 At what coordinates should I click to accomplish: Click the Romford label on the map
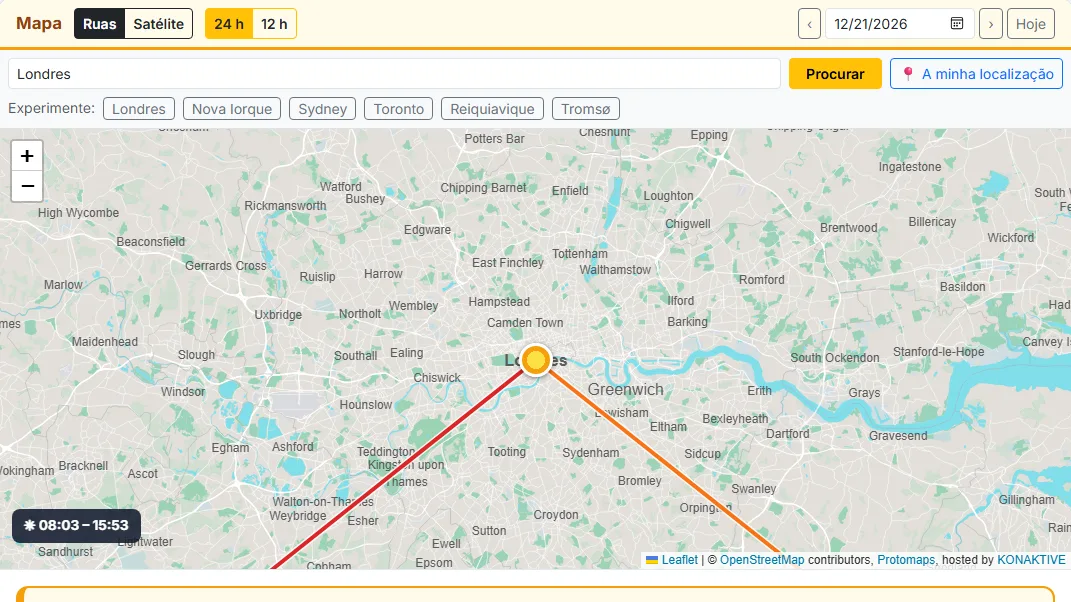[762, 279]
